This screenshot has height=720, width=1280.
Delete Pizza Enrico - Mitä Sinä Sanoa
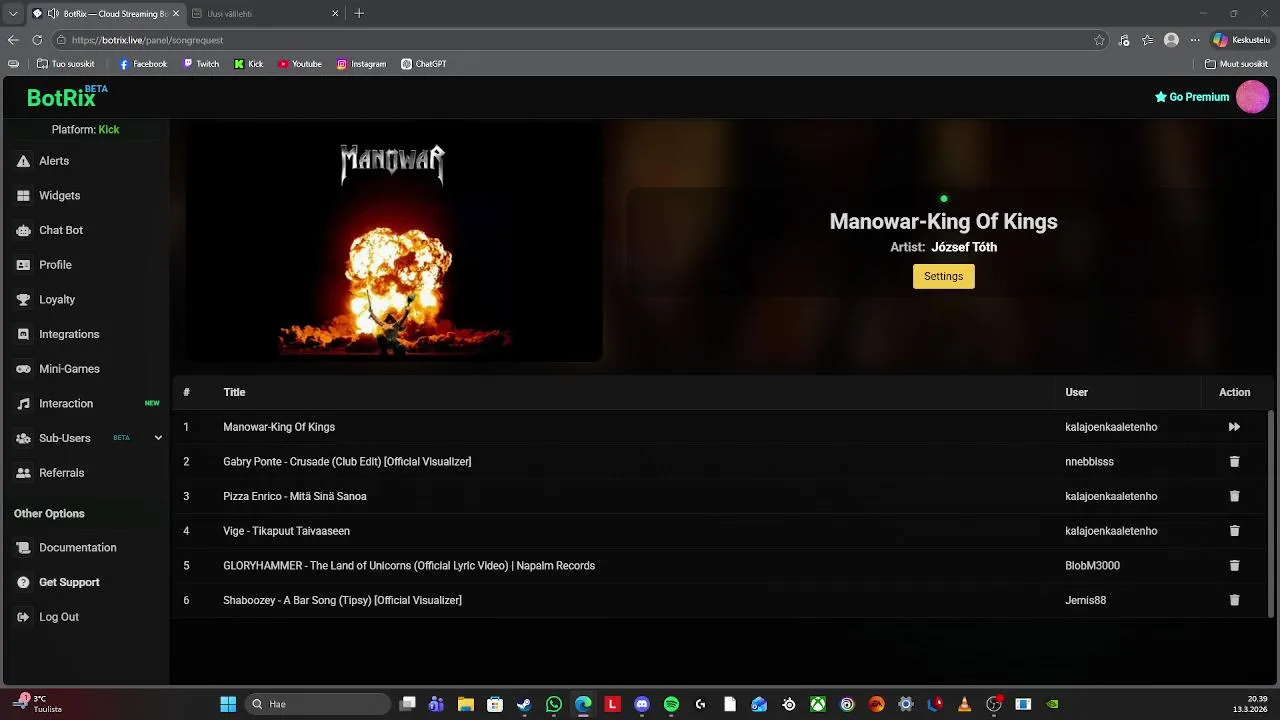(x=1234, y=496)
